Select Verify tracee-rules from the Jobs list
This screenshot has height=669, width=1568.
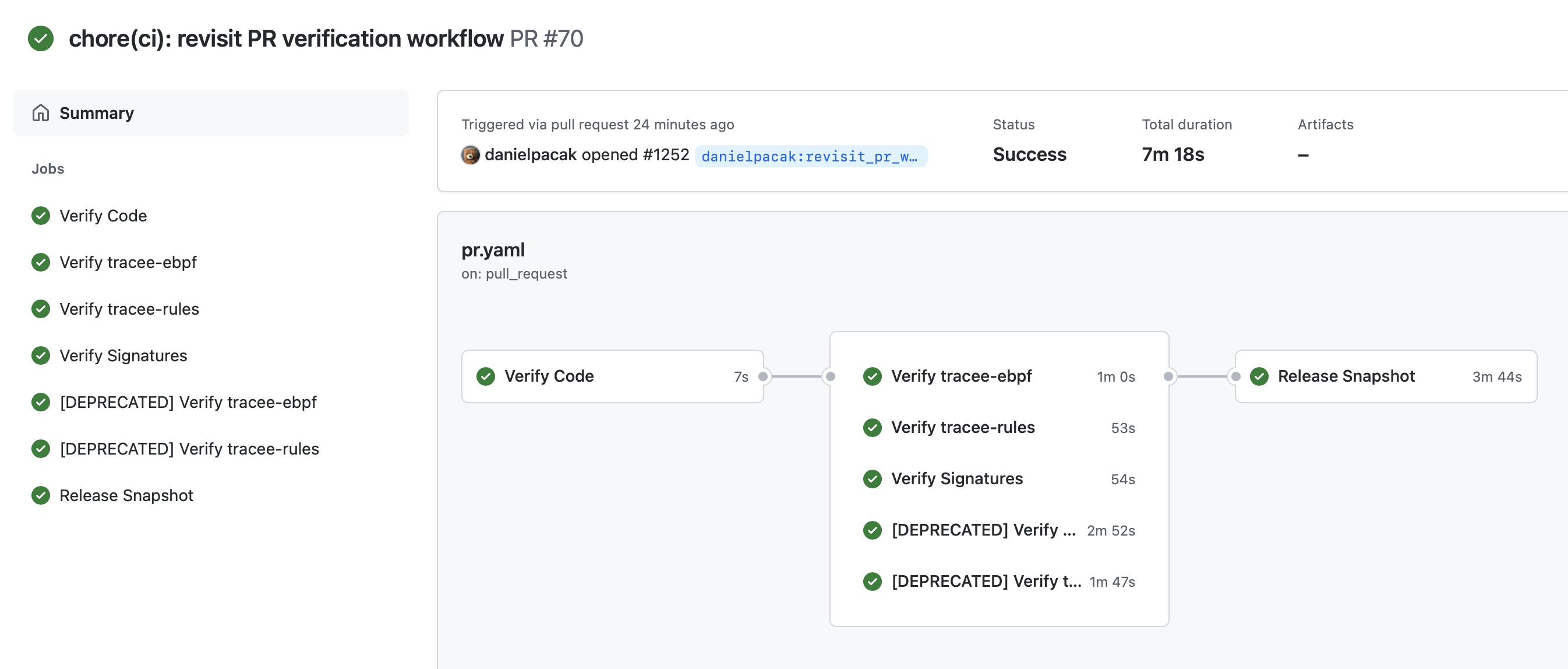129,309
